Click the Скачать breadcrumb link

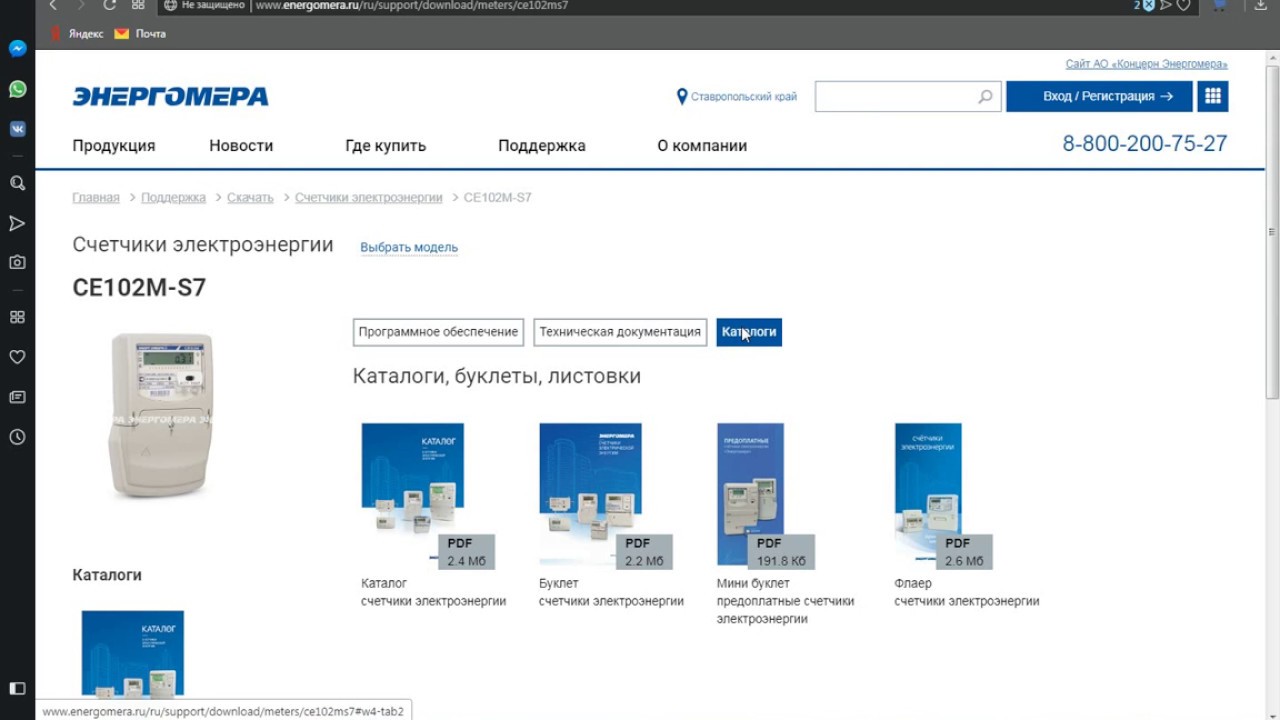click(x=250, y=198)
